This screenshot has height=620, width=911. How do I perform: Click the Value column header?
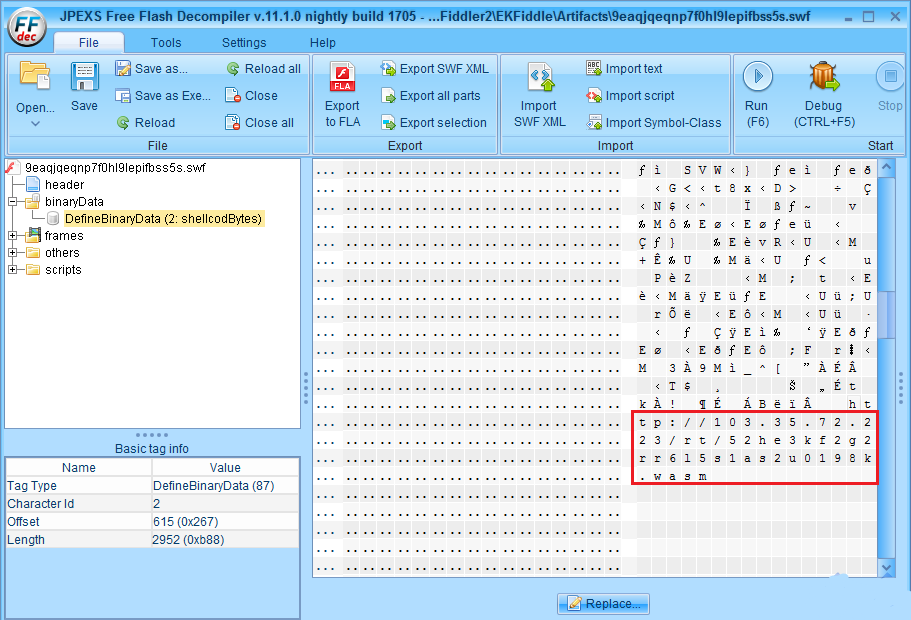tap(225, 468)
